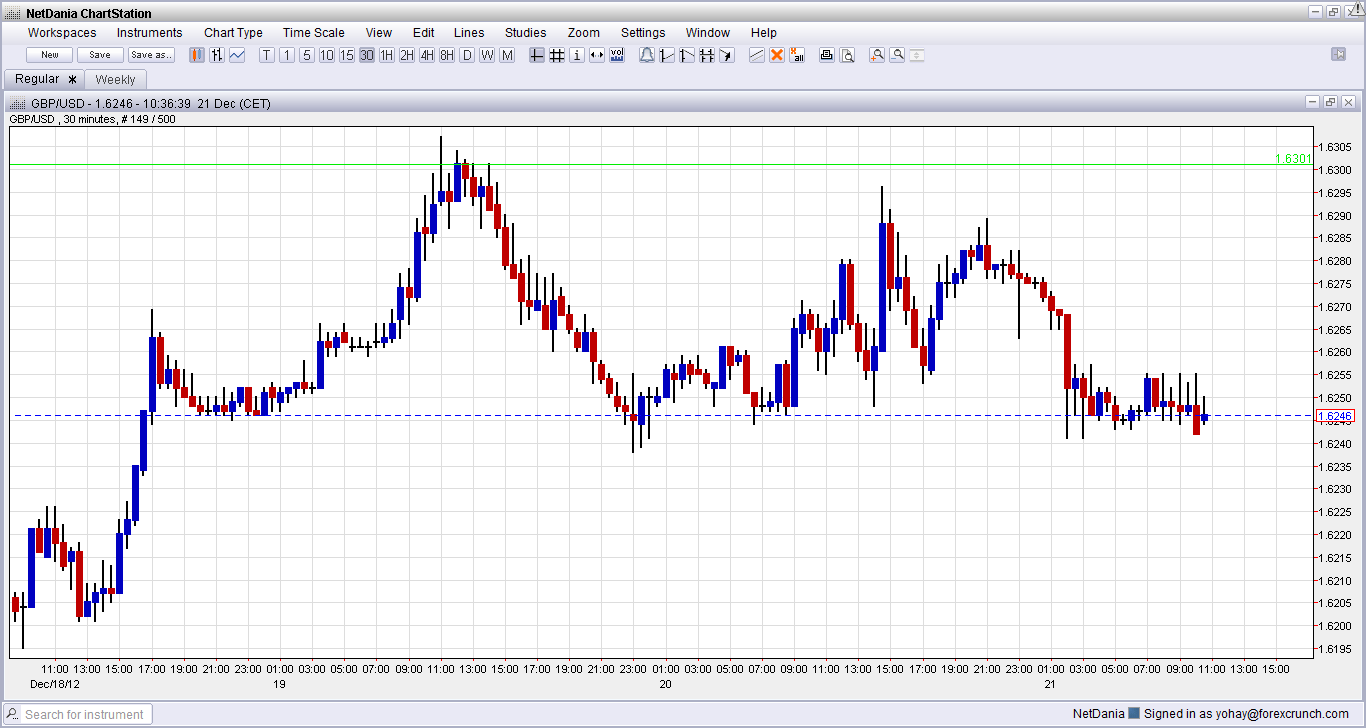Expand the Studies menu
The height and width of the screenshot is (728, 1366).
(525, 33)
